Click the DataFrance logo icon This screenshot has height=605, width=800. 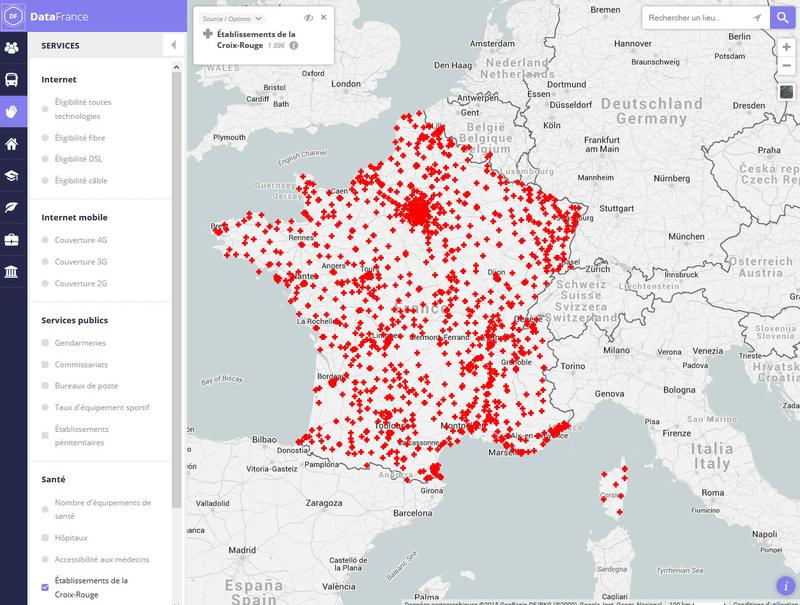pyautogui.click(x=14, y=15)
